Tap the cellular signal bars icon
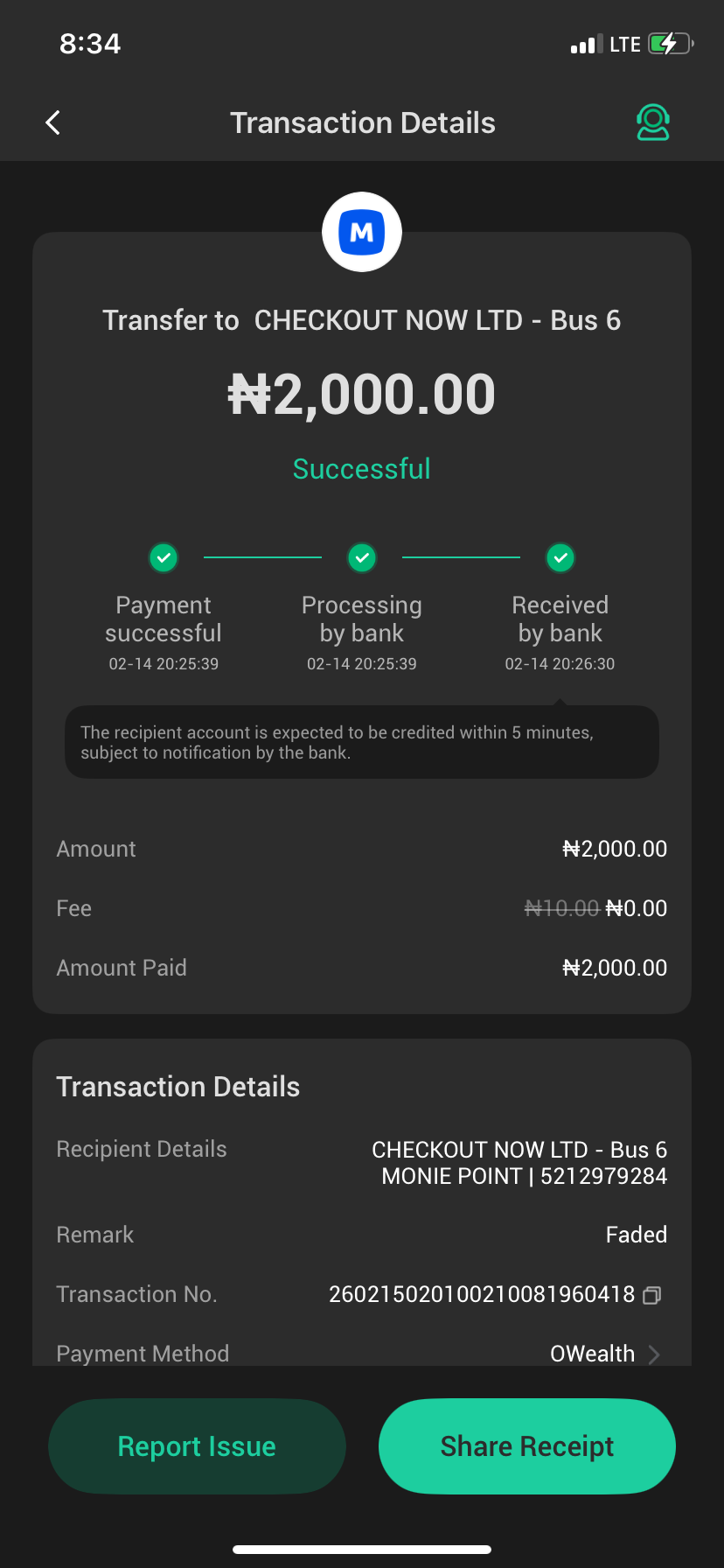This screenshot has width=724, height=1568. [x=586, y=45]
